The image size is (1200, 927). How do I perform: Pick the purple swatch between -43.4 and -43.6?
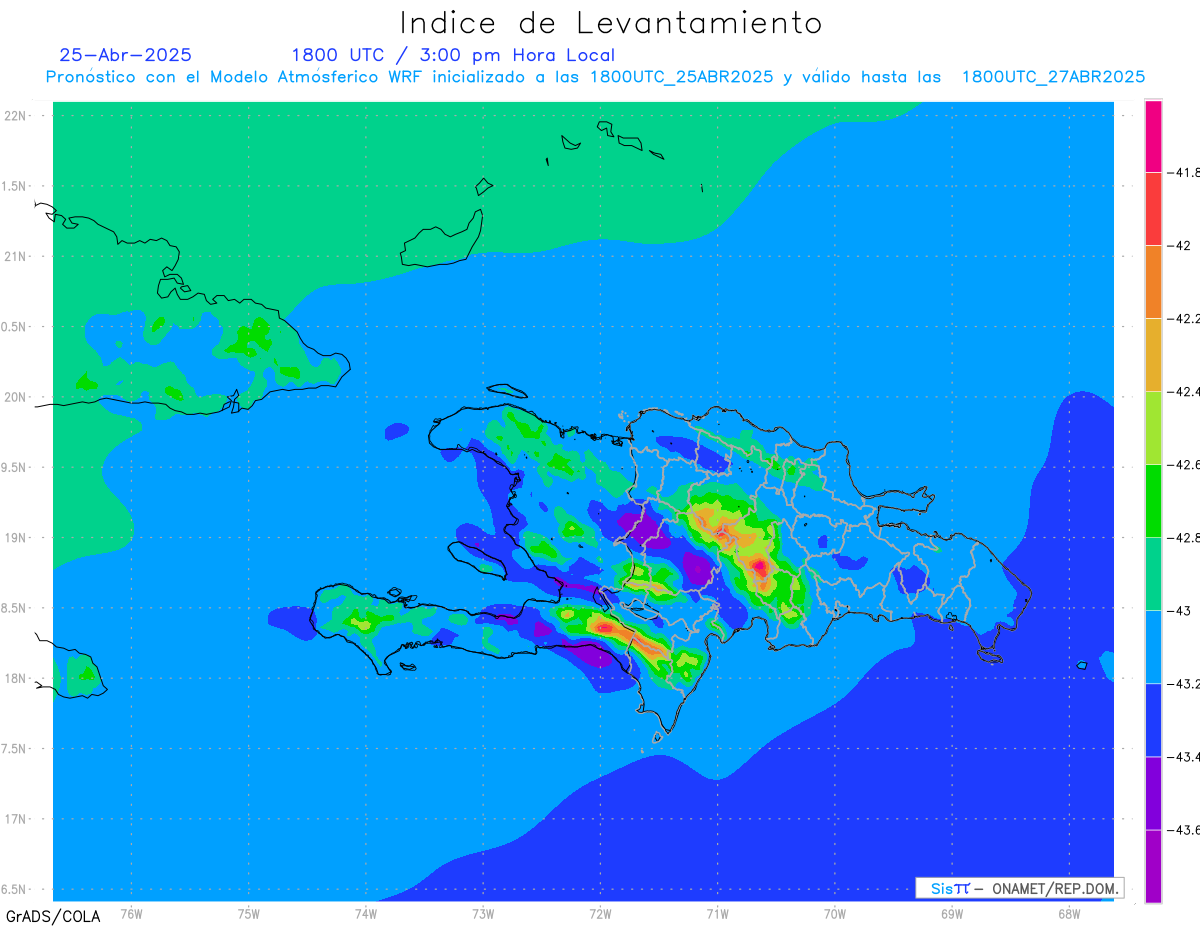(x=1153, y=793)
